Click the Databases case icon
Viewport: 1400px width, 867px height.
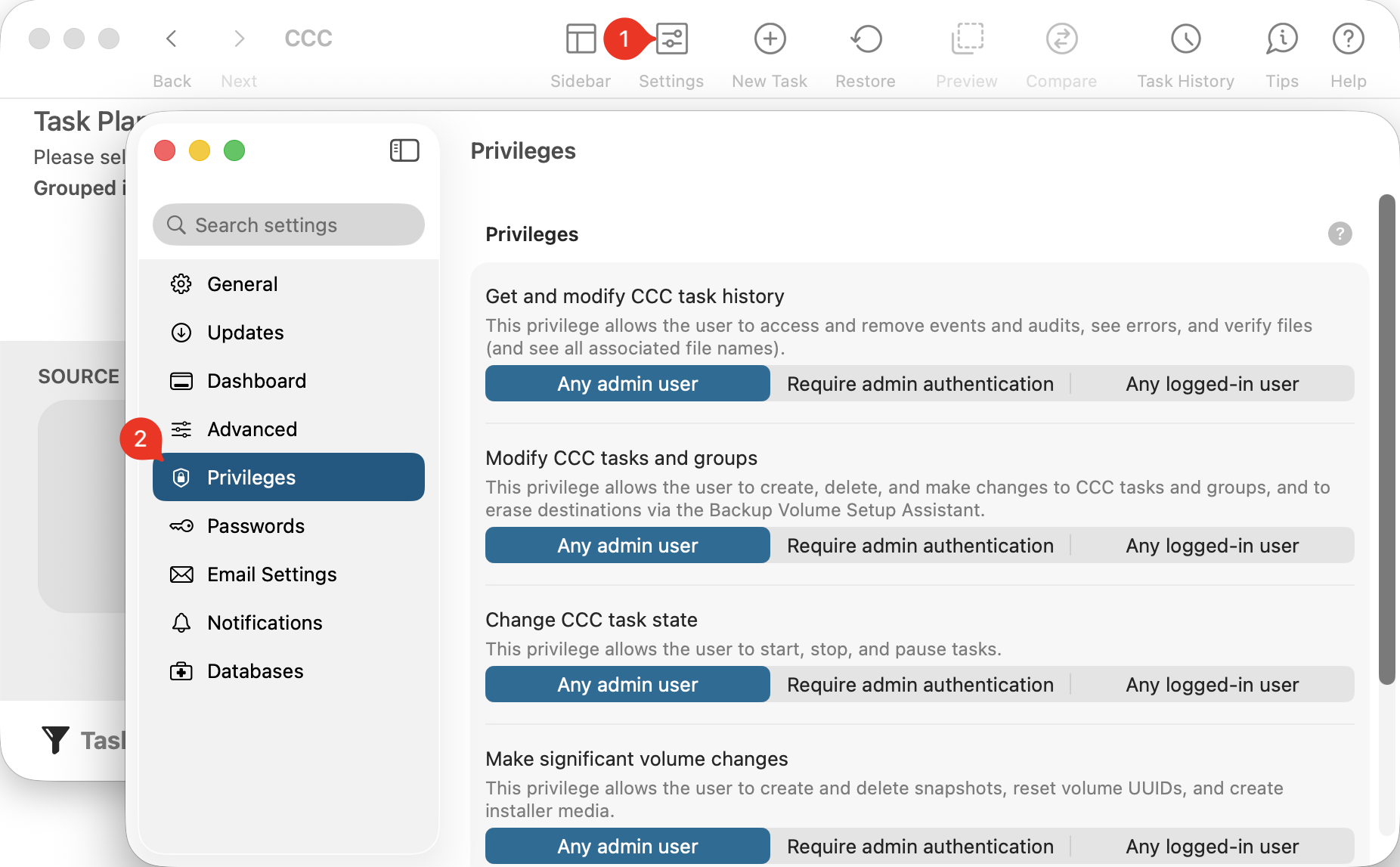tap(181, 671)
